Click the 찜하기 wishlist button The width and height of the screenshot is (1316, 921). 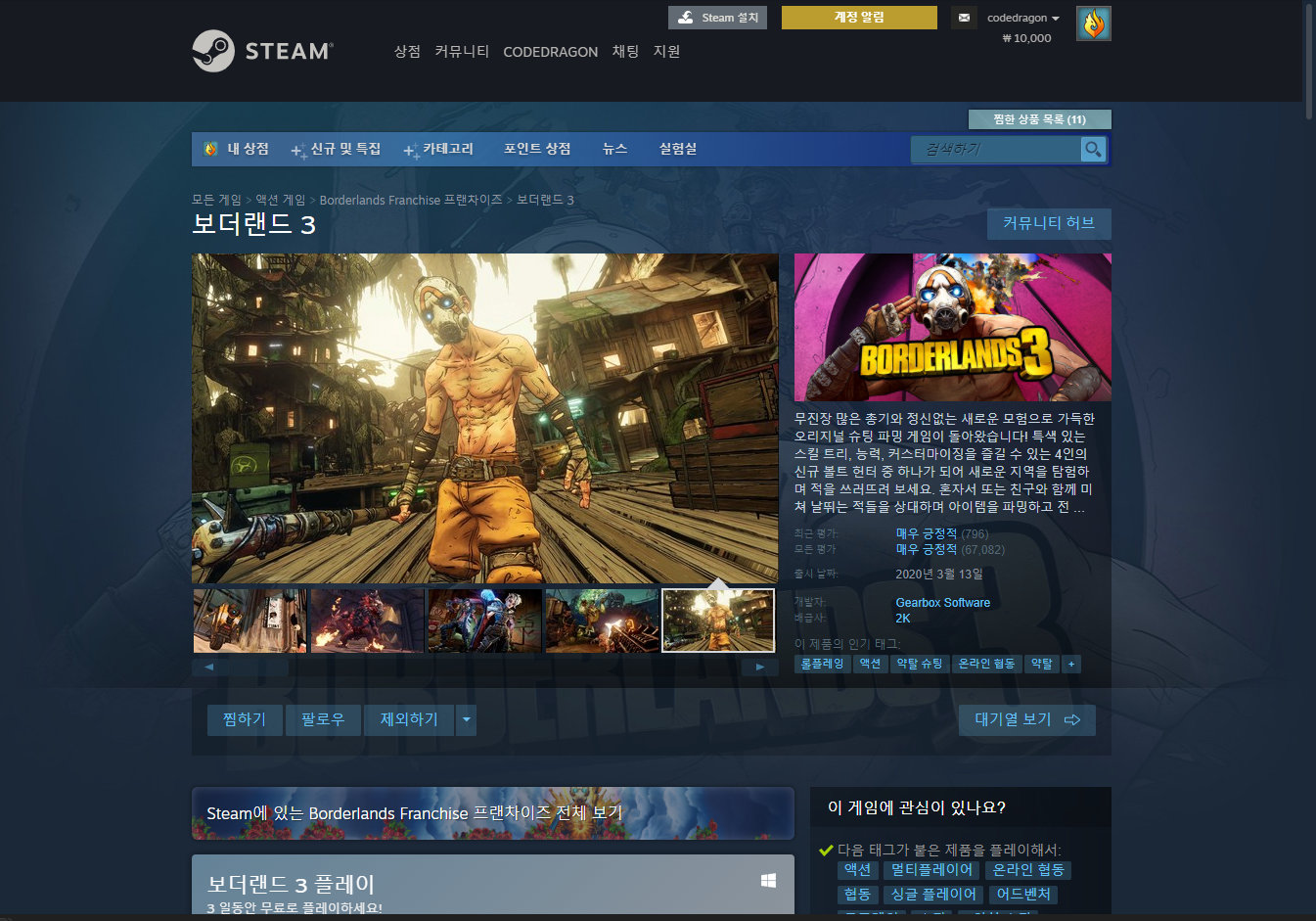pyautogui.click(x=245, y=720)
